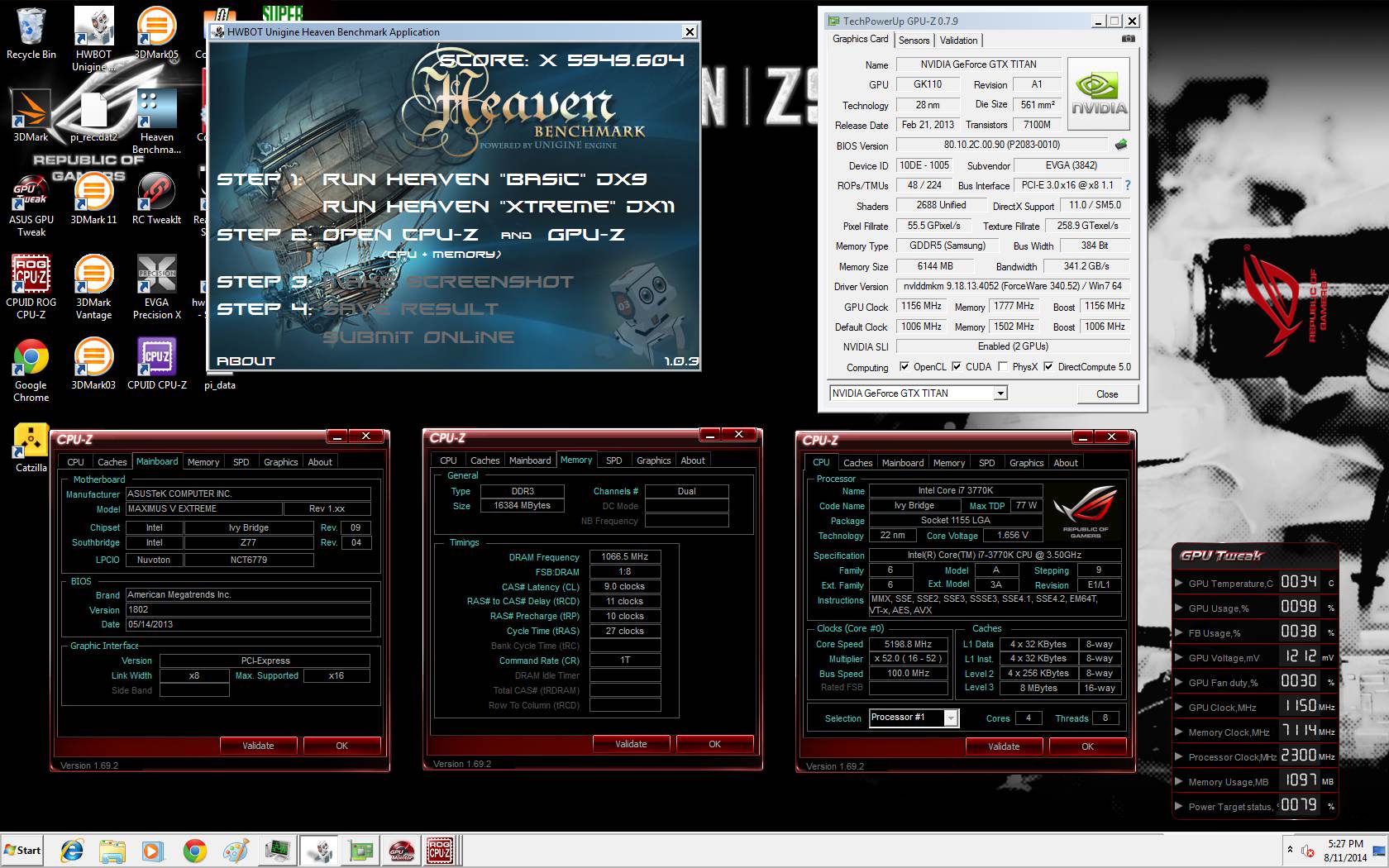1389x868 pixels.
Task: Click NVIDIA logo in GPU-Z
Action: (1099, 93)
